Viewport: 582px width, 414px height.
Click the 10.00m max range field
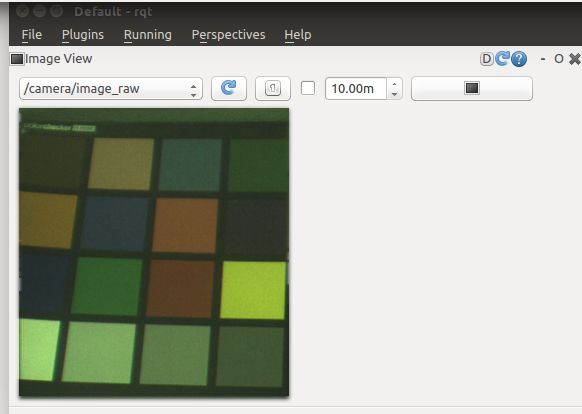pos(356,89)
